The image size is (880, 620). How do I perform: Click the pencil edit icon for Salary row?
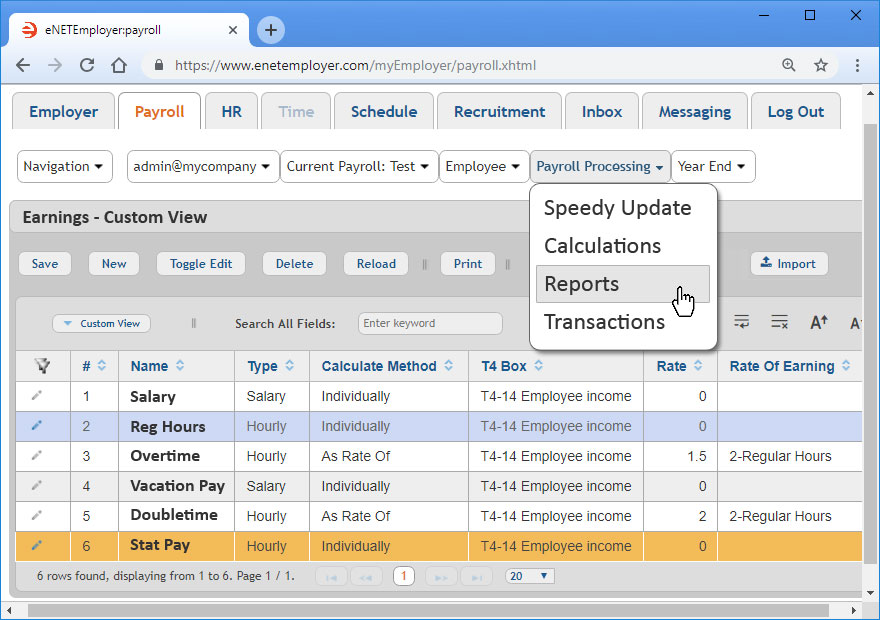(x=36, y=396)
